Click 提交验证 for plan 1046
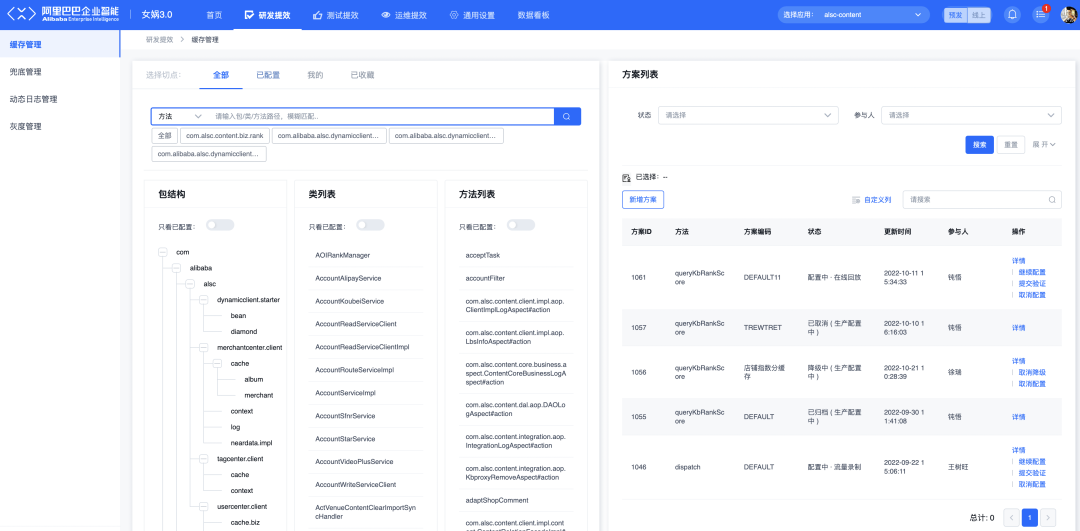The image size is (1080, 531). (1032, 473)
